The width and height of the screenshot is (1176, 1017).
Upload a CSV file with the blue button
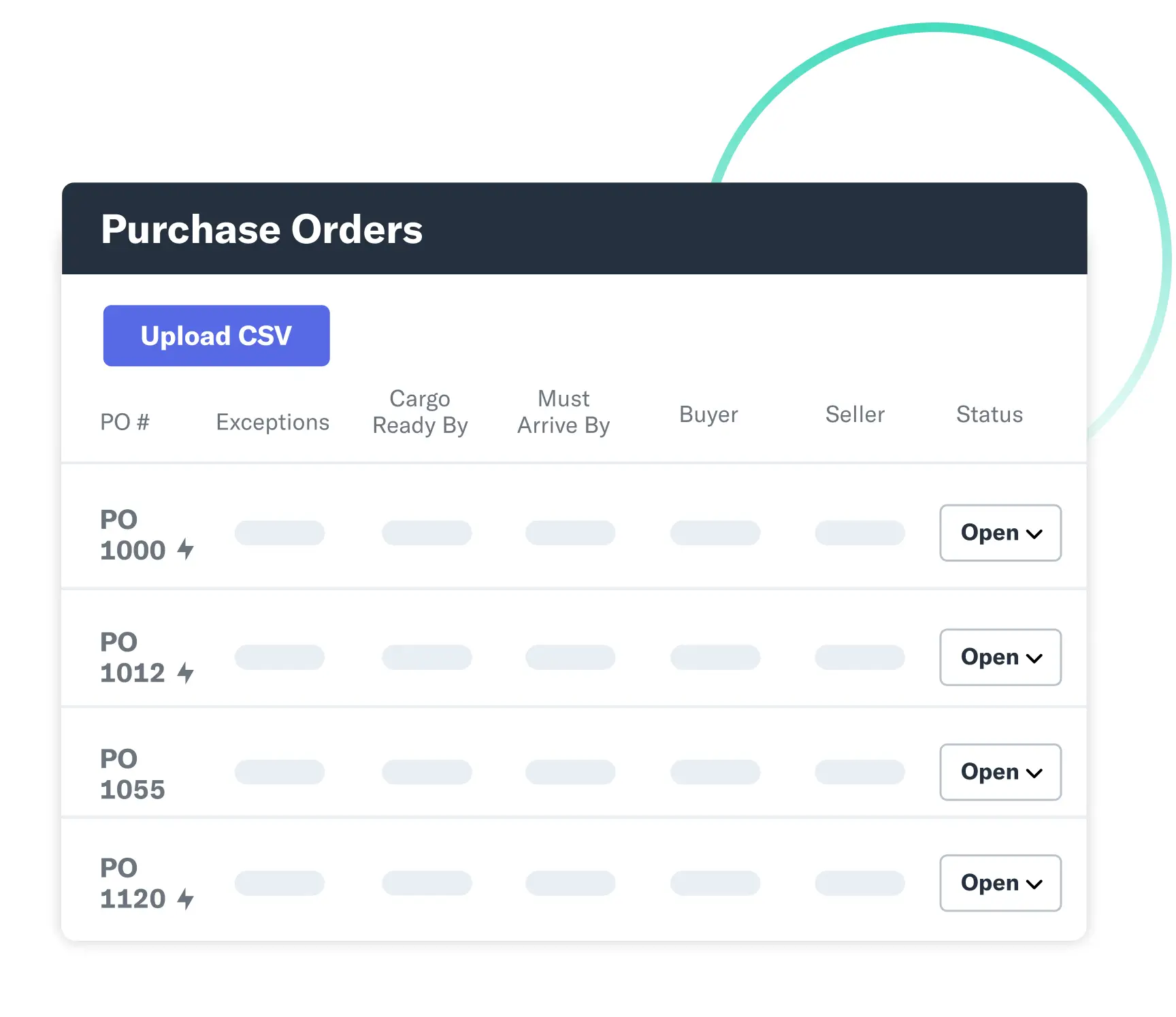(x=216, y=336)
